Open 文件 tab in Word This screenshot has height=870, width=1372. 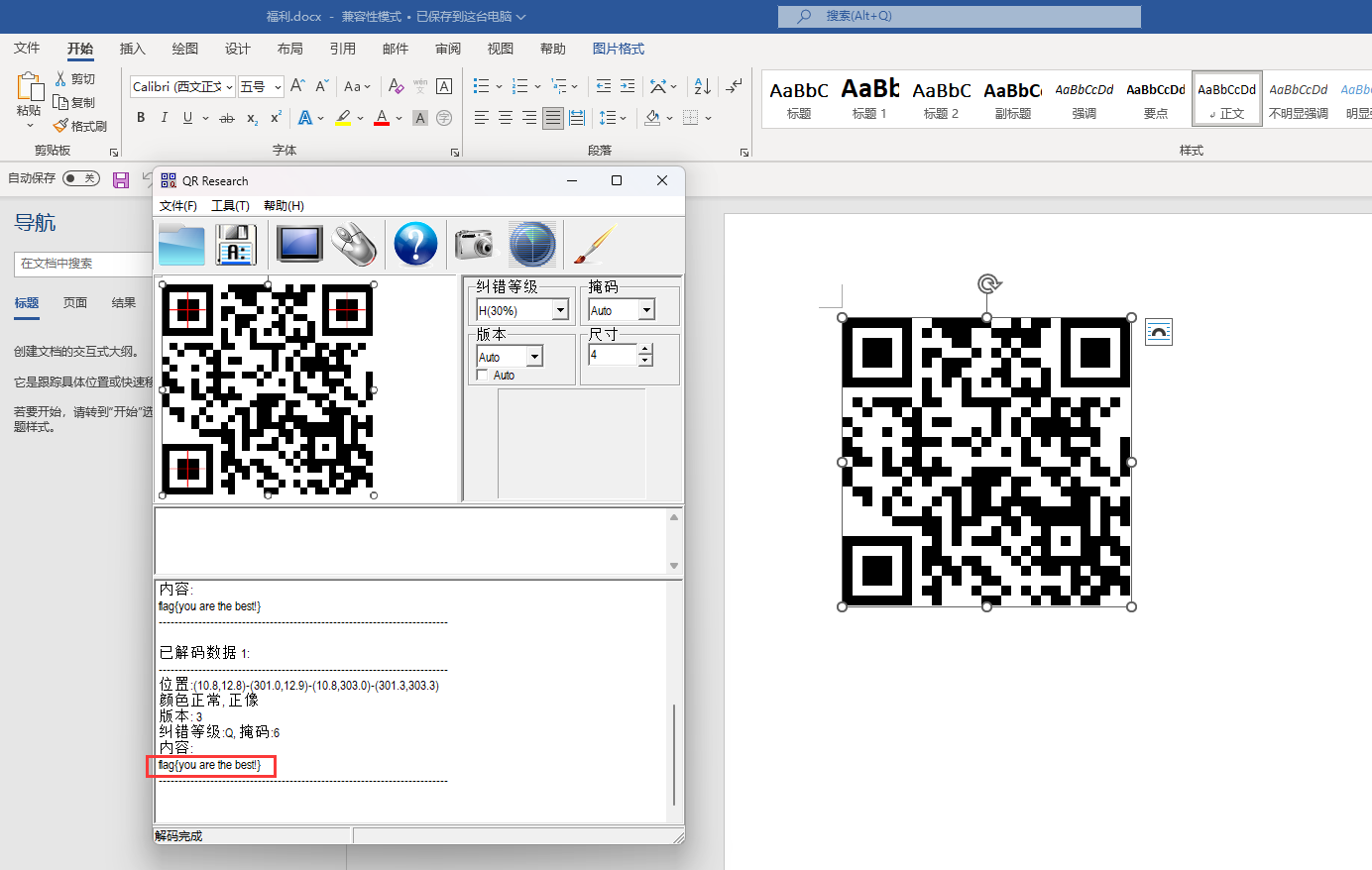[x=27, y=49]
